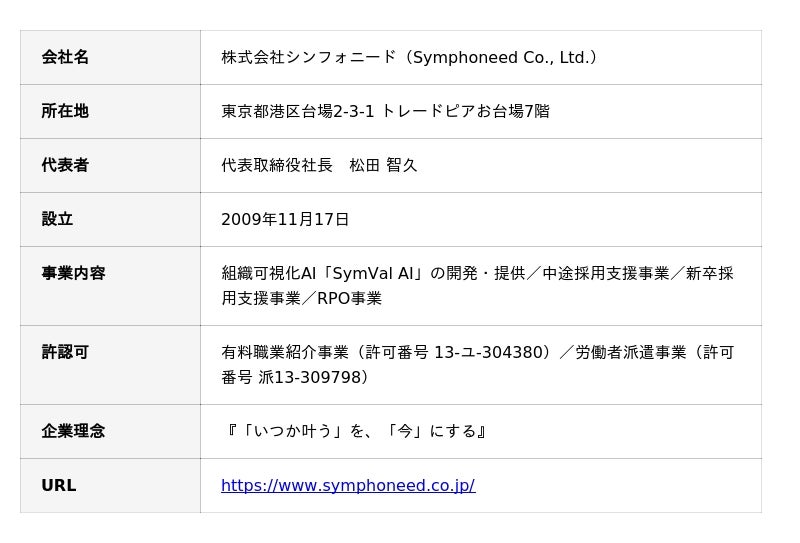
Task: Click 代表取締役社長 title text
Action: (x=277, y=165)
